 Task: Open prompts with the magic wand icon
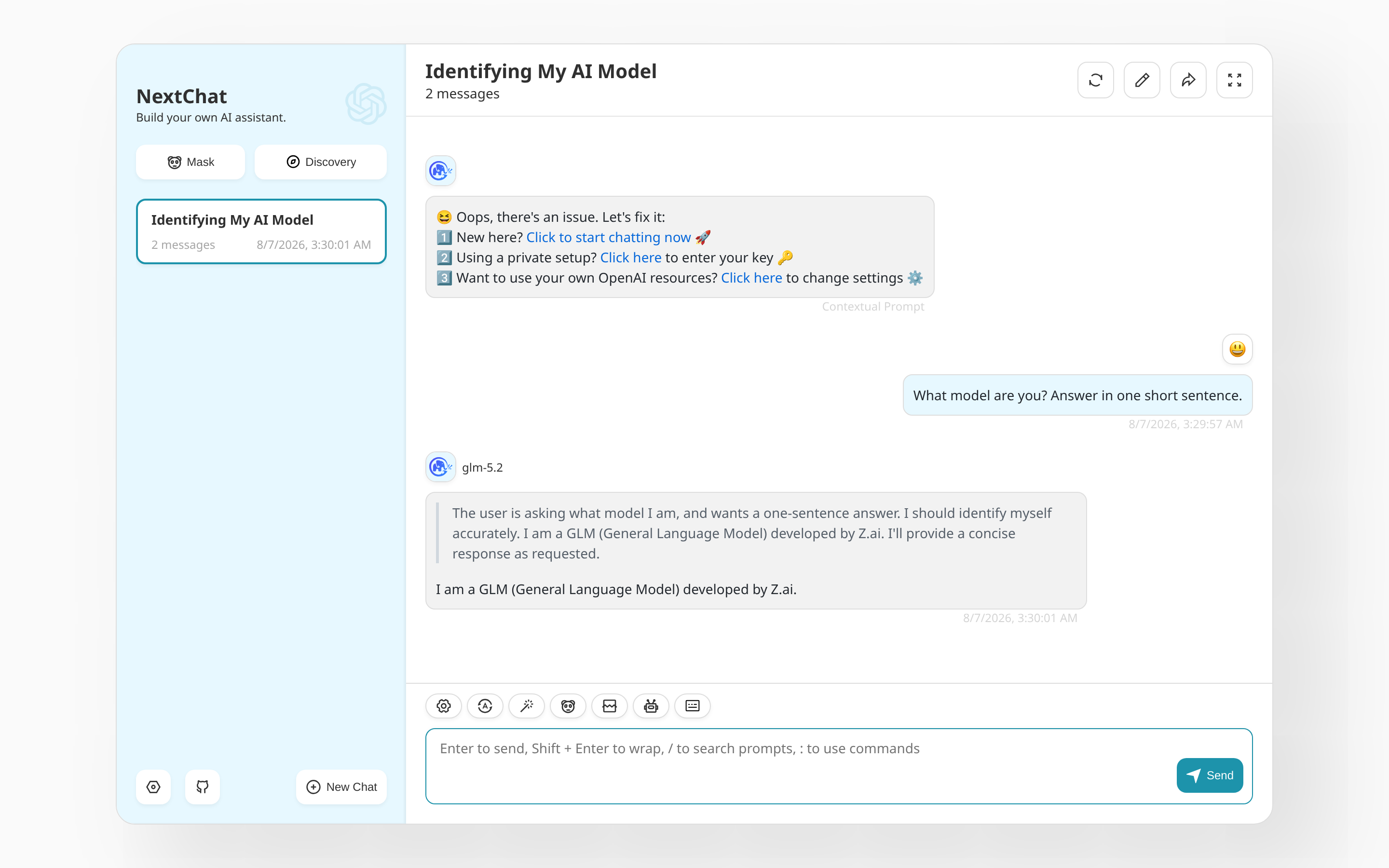(526, 706)
